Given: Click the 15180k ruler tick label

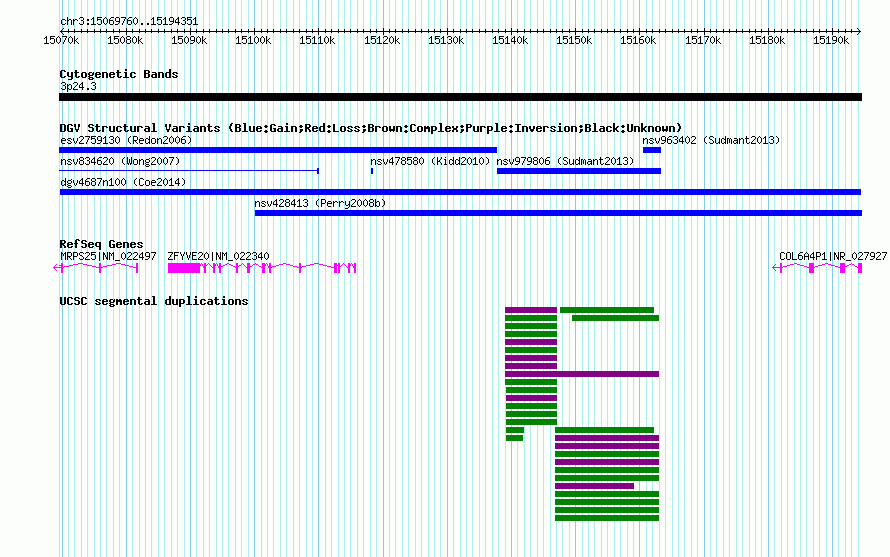Looking at the screenshot, I should pyautogui.click(x=767, y=40).
